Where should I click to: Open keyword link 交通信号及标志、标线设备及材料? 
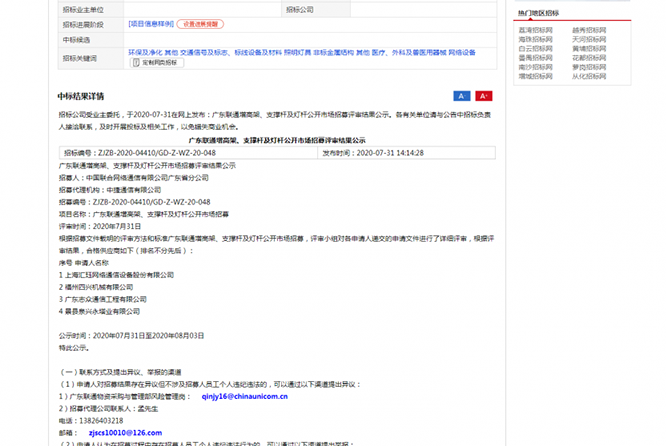[231, 53]
